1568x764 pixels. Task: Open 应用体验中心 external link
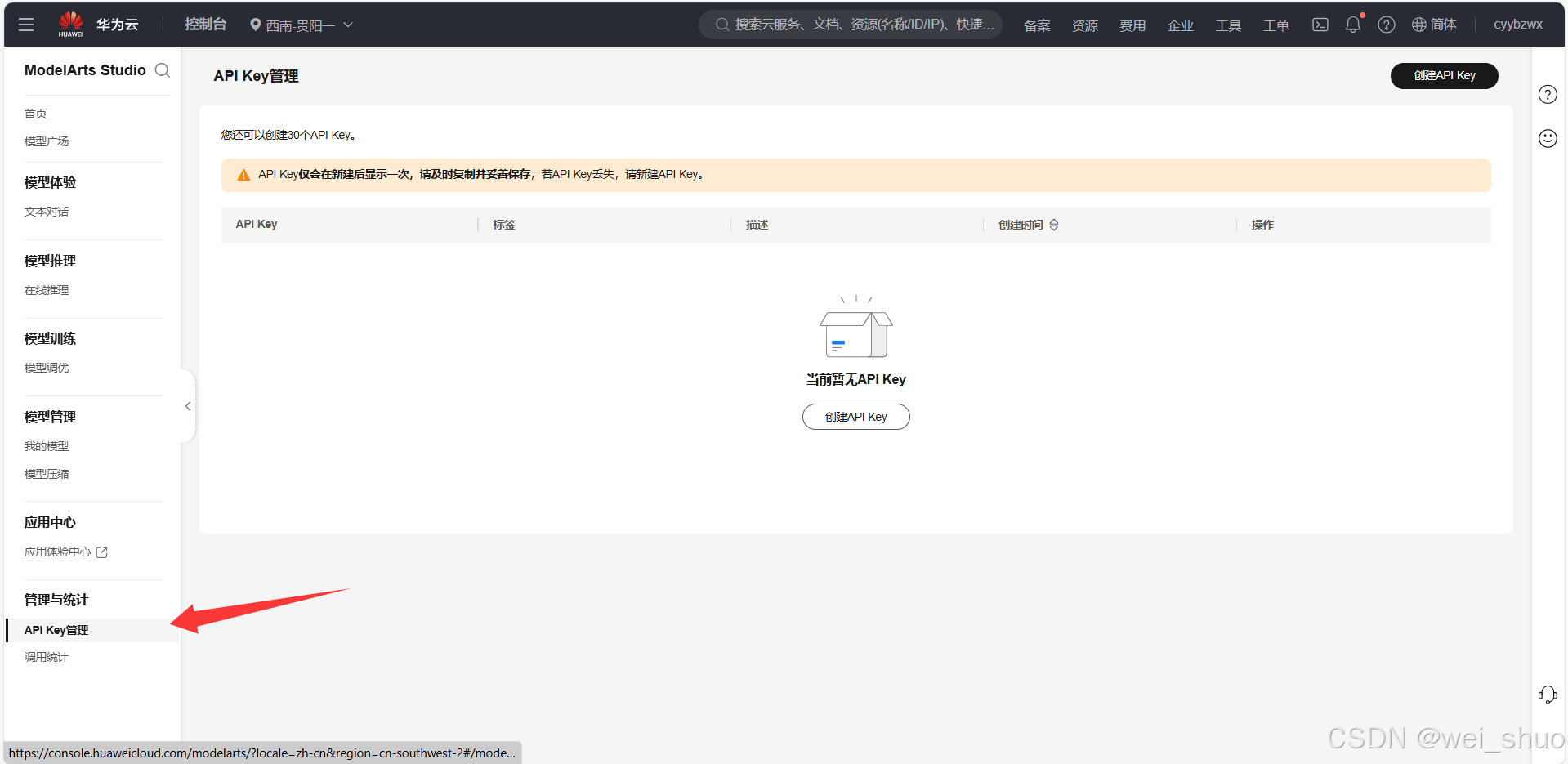click(66, 552)
